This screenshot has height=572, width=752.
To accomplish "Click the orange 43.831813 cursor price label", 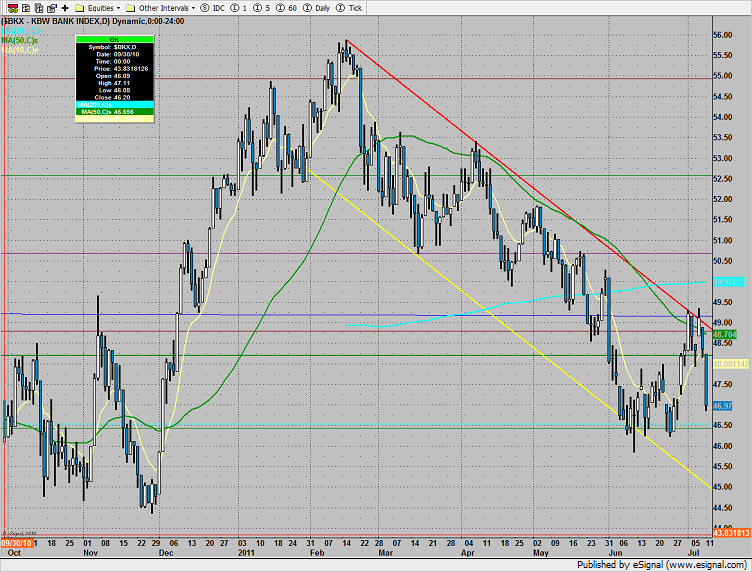I will [x=731, y=533].
